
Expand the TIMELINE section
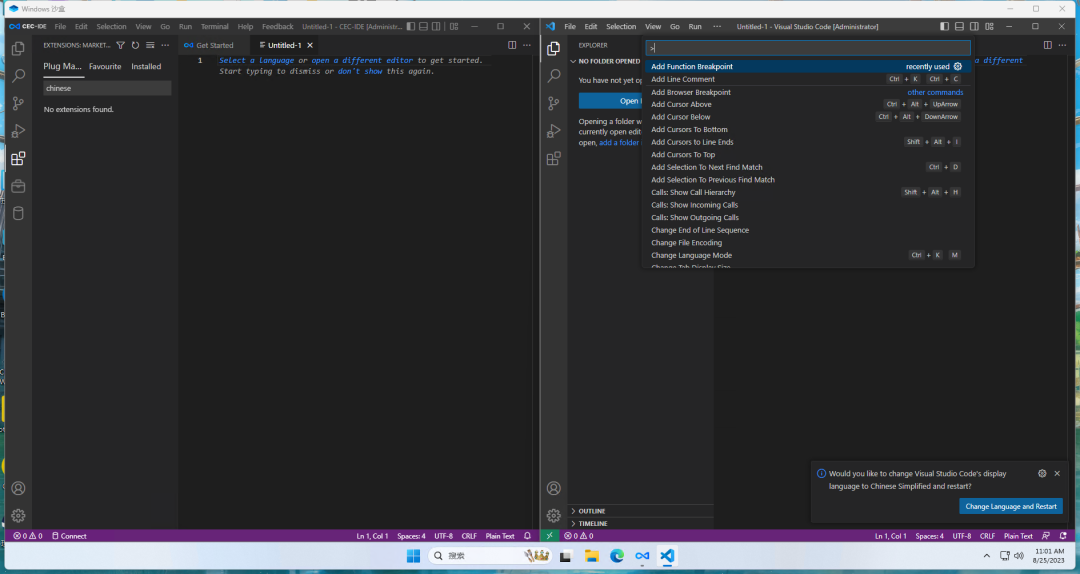(x=641, y=524)
